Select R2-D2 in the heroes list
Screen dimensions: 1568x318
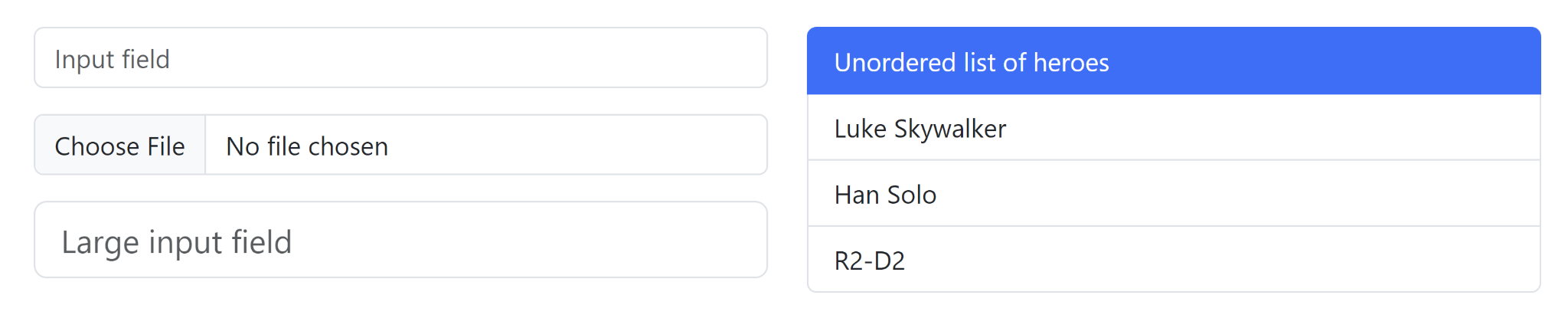[x=1174, y=260]
